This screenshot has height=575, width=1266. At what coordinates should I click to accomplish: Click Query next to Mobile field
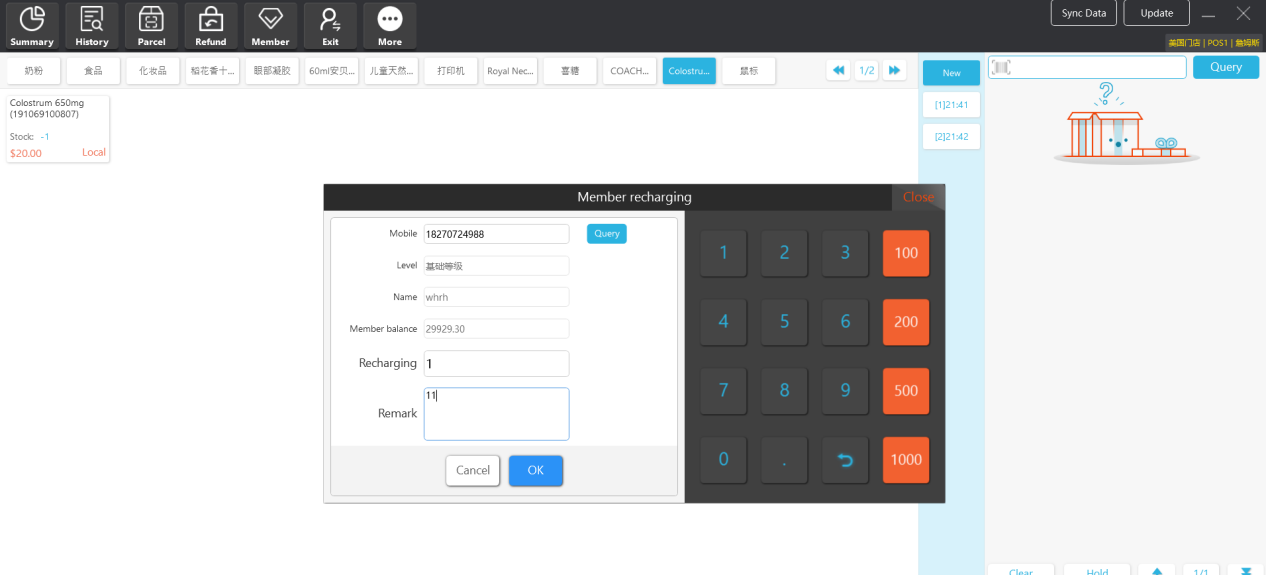click(x=606, y=233)
